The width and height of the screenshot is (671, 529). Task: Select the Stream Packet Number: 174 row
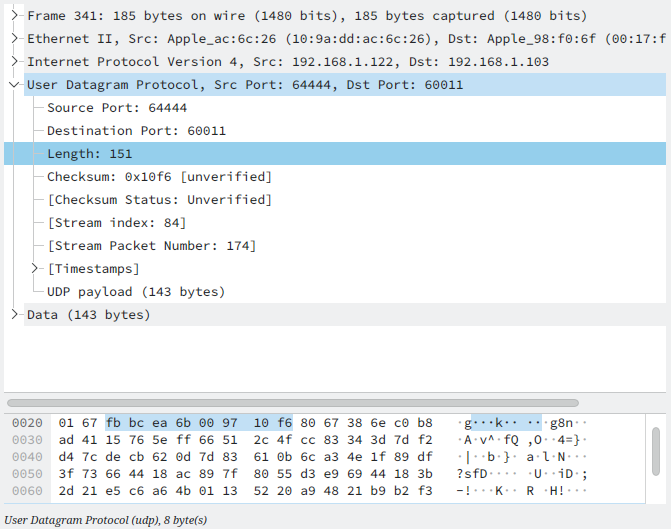pyautogui.click(x=151, y=246)
